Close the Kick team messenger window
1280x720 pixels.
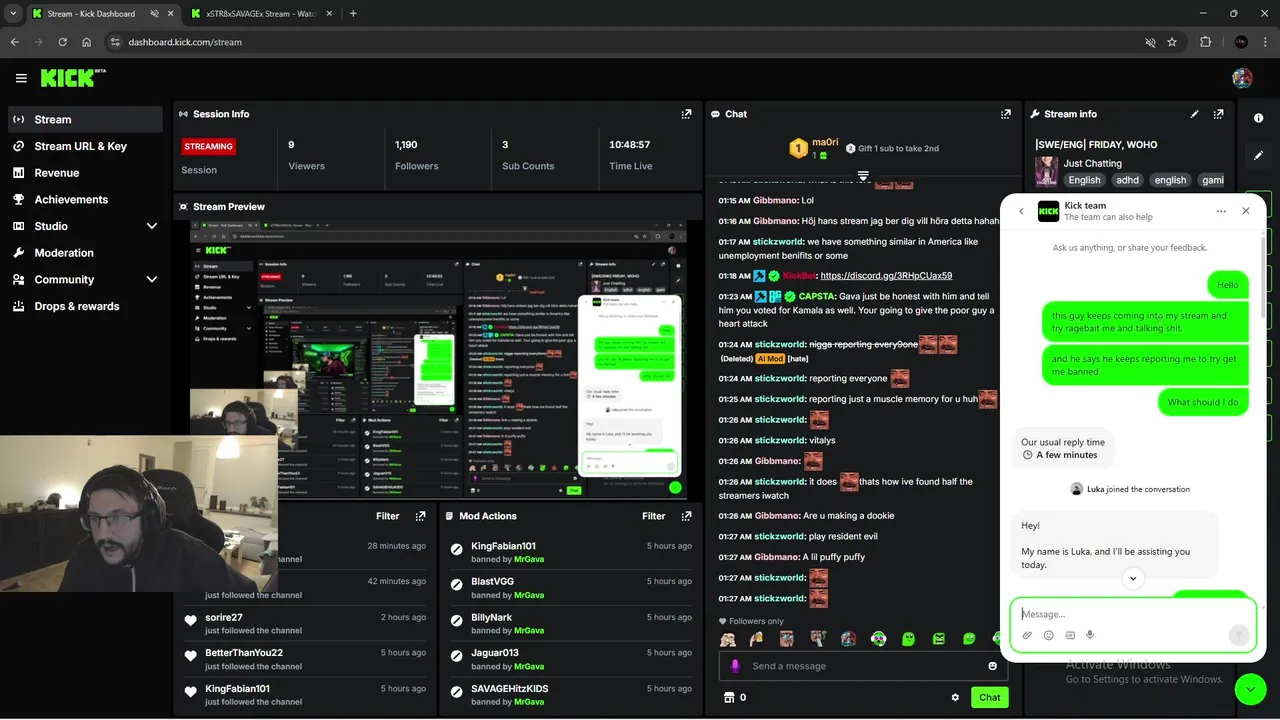[1246, 211]
